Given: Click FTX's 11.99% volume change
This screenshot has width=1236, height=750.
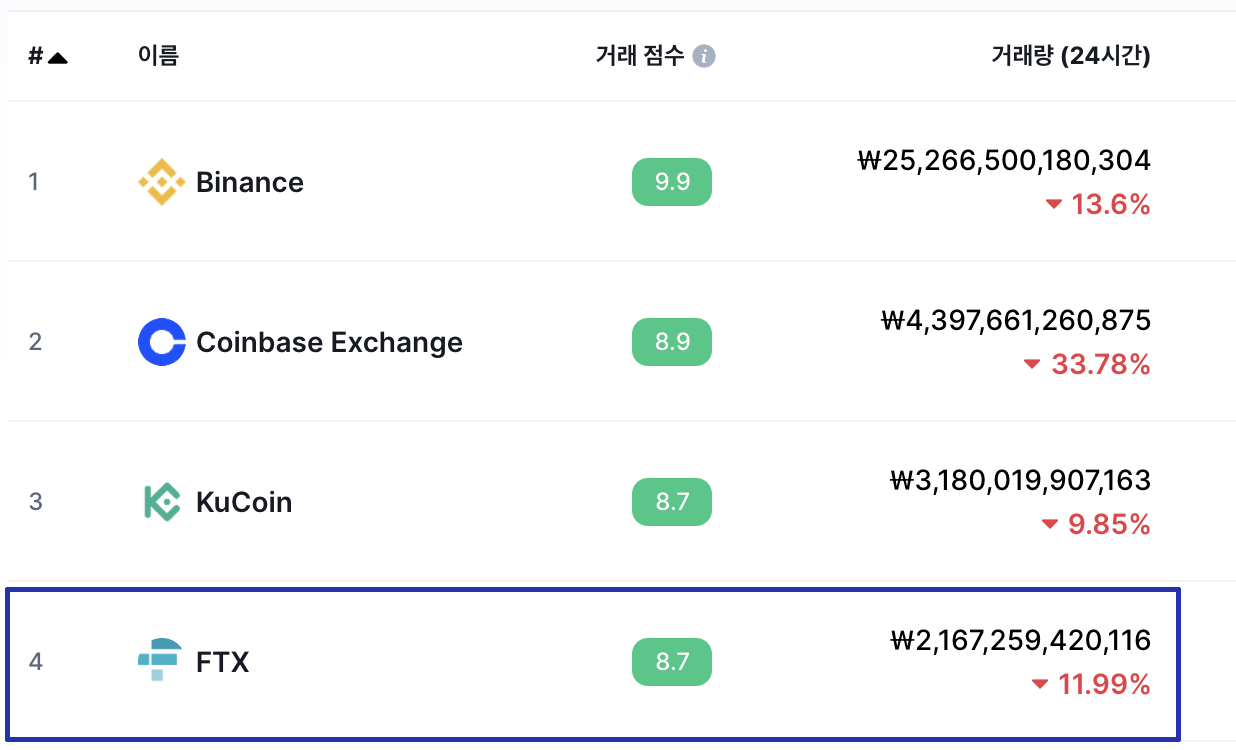Looking at the screenshot, I should click(1090, 685).
